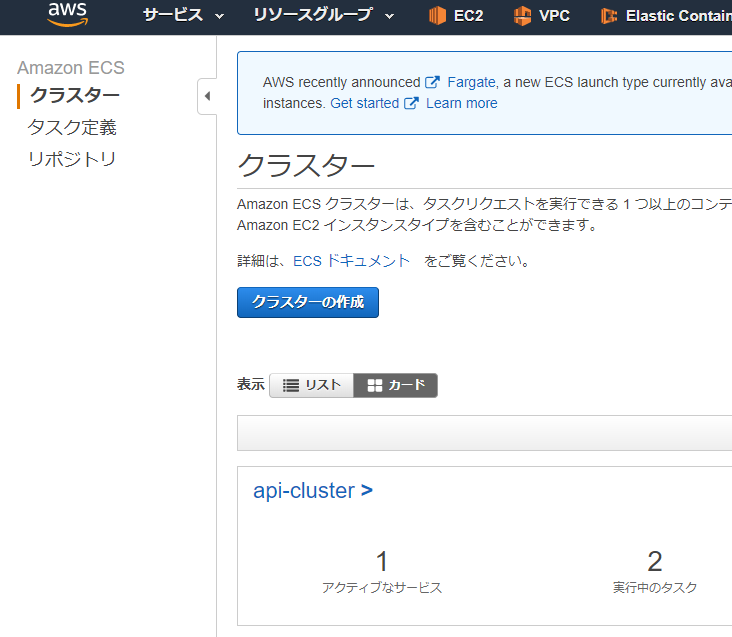Open Elastic Container Service shortcut
The width and height of the screenshot is (732, 637).
(666, 15)
